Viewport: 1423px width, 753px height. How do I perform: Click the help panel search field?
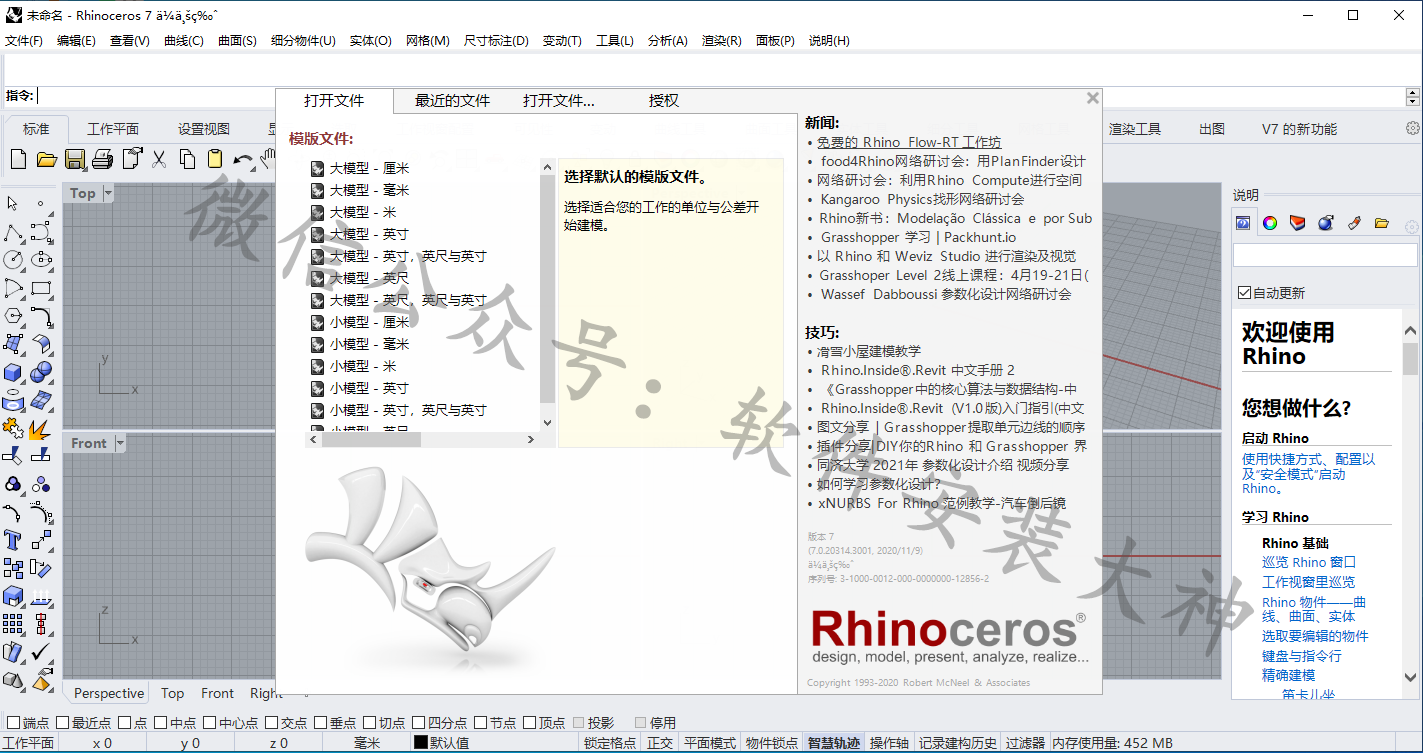point(1324,255)
